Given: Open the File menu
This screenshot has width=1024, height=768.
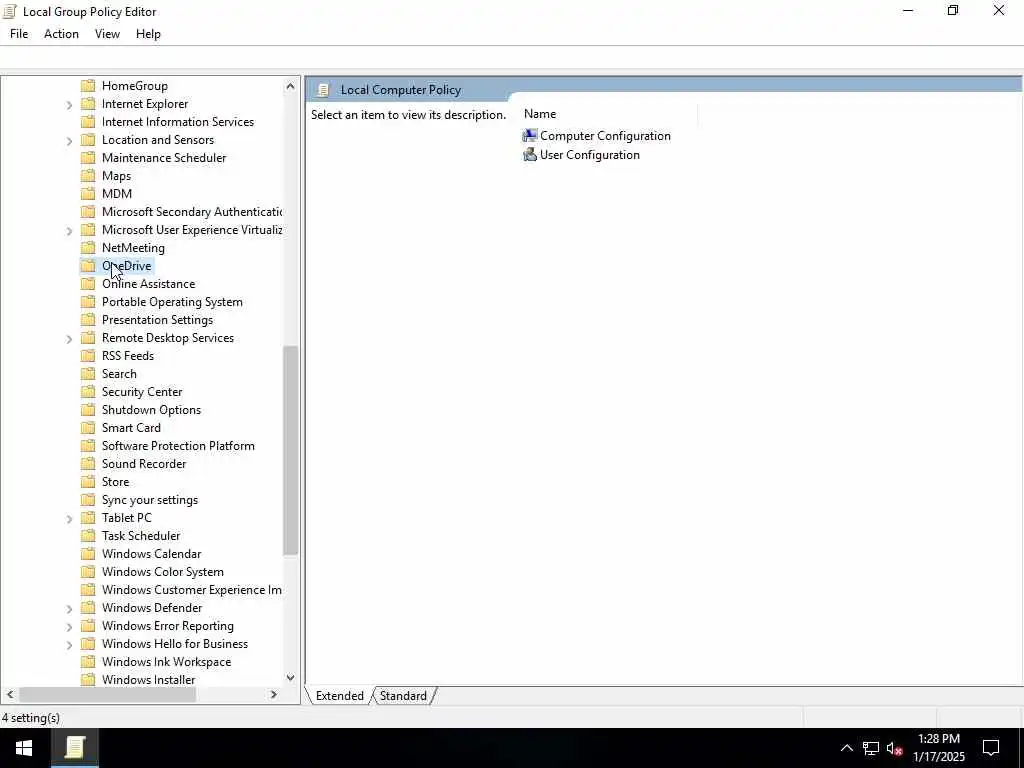Looking at the screenshot, I should point(19,34).
